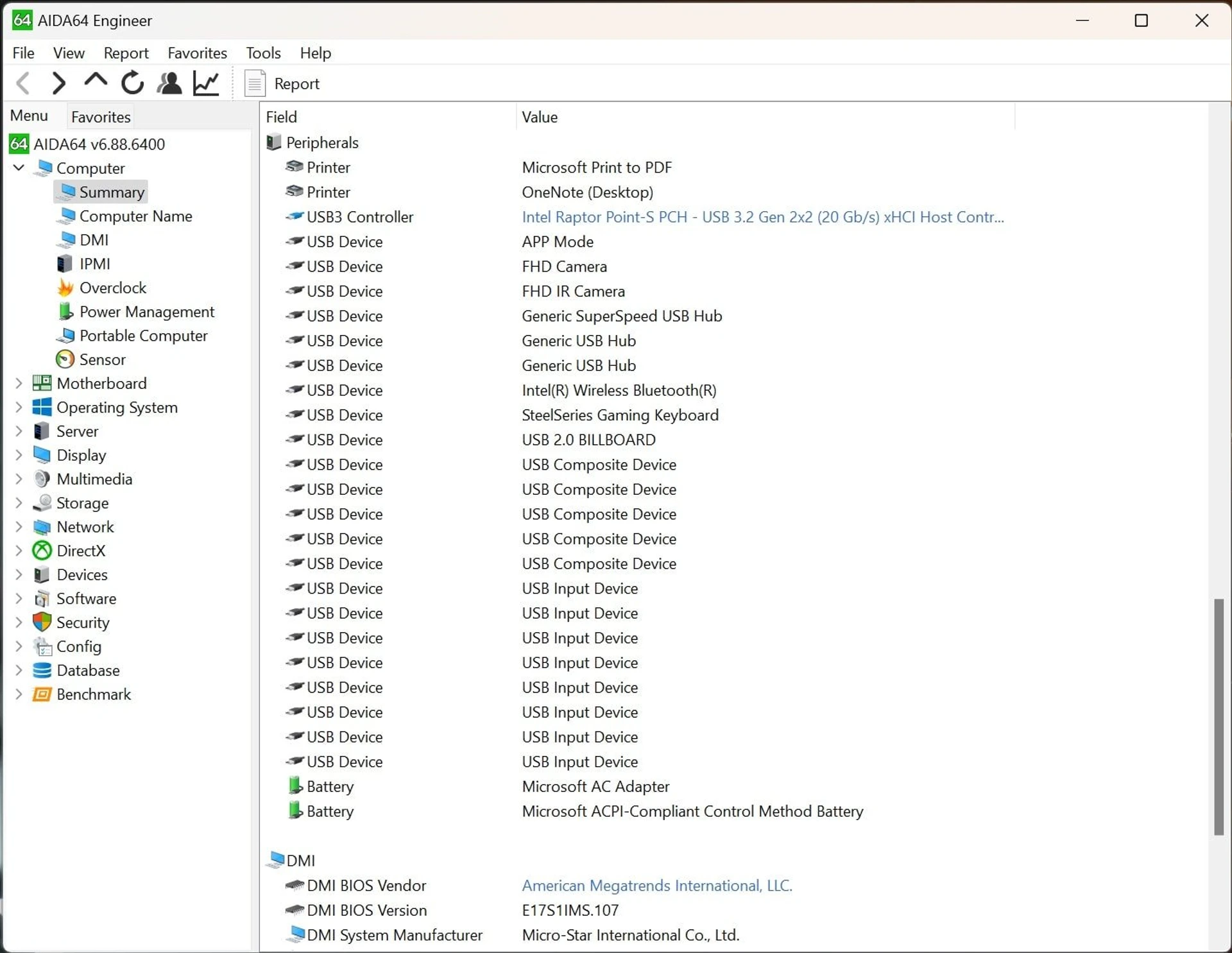This screenshot has width=1232, height=953.
Task: Select the Sensor gauge icon
Action: (x=65, y=359)
